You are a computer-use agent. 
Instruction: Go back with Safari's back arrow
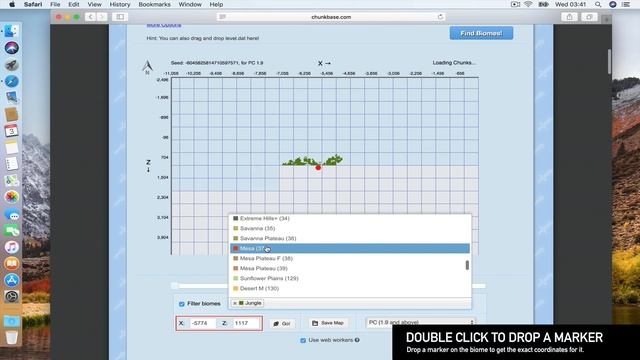click(x=90, y=17)
